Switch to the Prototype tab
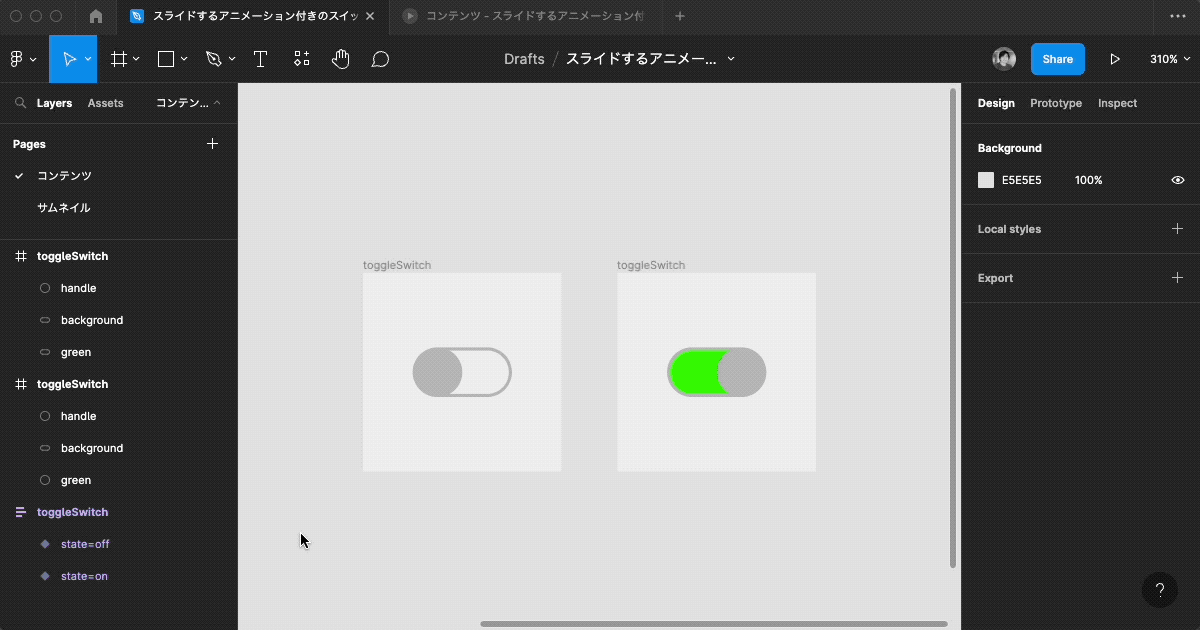1200x630 pixels. pos(1056,103)
